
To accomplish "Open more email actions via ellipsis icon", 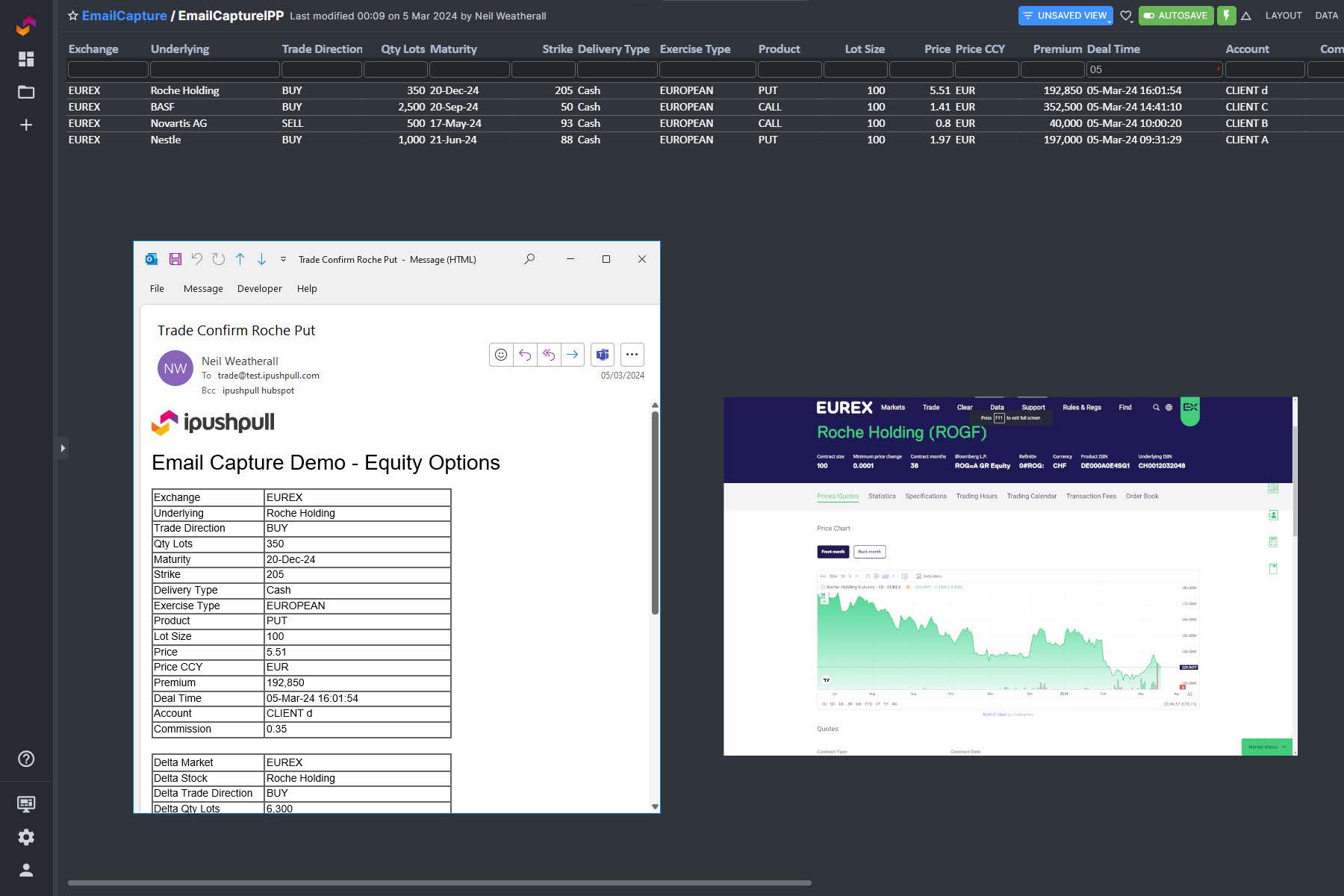I will 632,355.
